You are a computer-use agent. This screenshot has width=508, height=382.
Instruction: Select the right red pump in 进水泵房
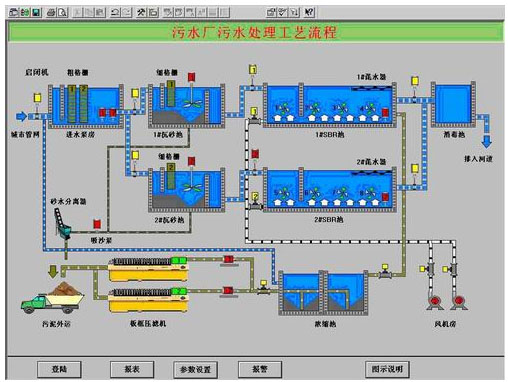click(113, 113)
